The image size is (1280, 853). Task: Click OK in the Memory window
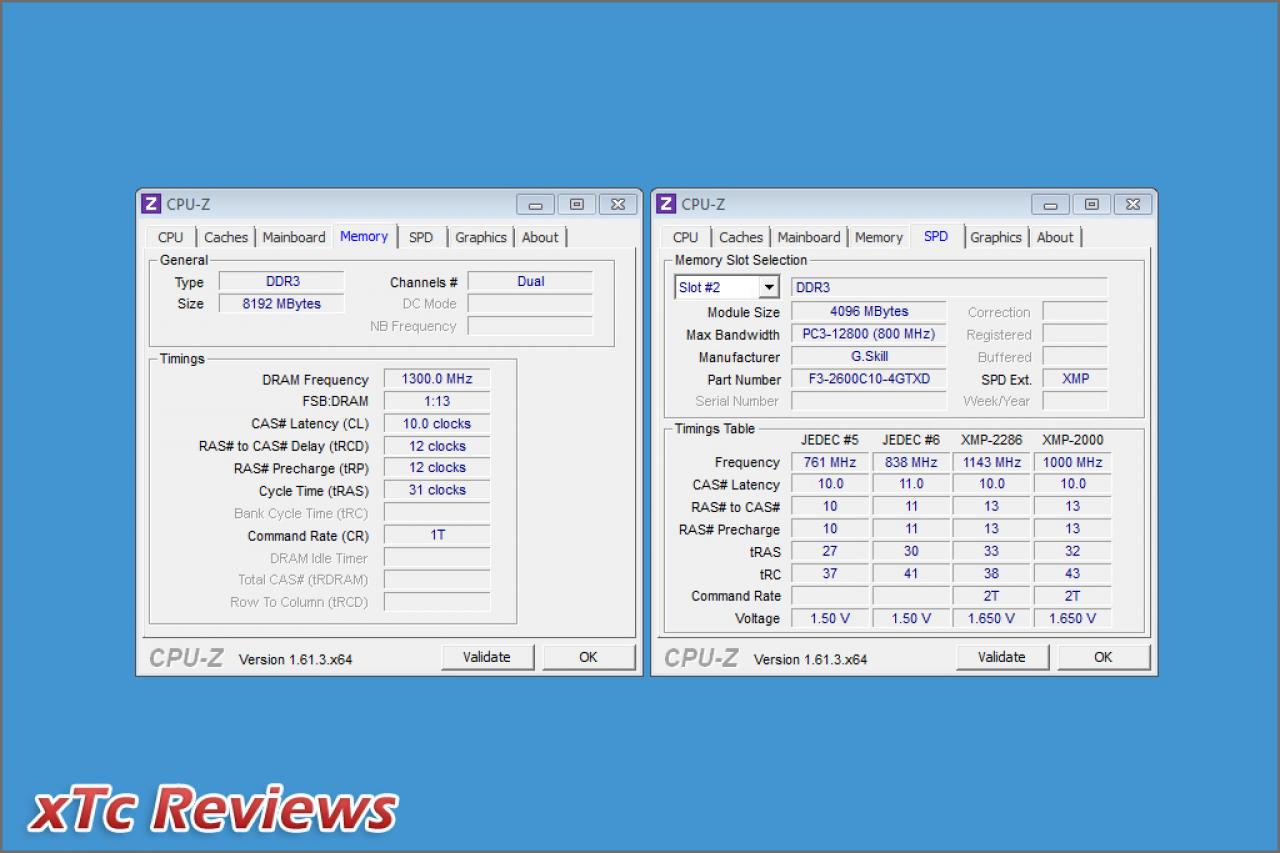click(588, 657)
